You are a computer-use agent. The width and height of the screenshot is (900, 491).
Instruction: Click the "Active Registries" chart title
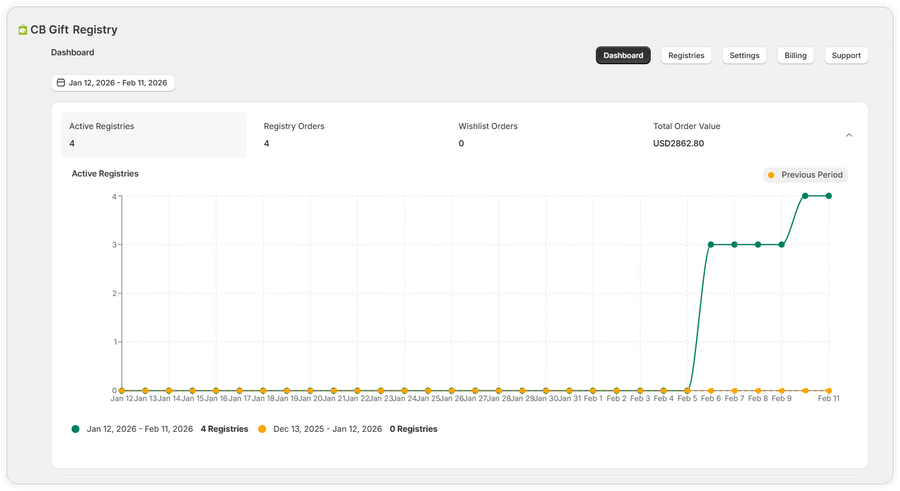coord(105,173)
